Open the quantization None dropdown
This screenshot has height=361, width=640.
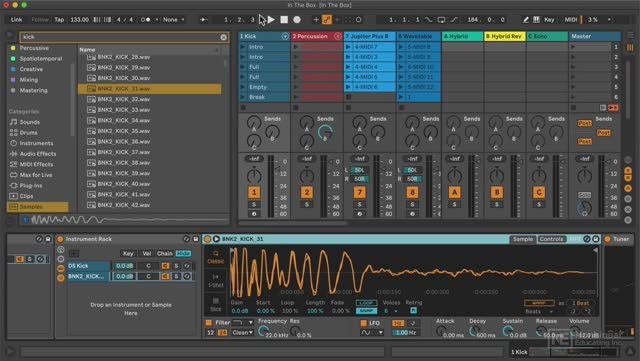click(173, 19)
